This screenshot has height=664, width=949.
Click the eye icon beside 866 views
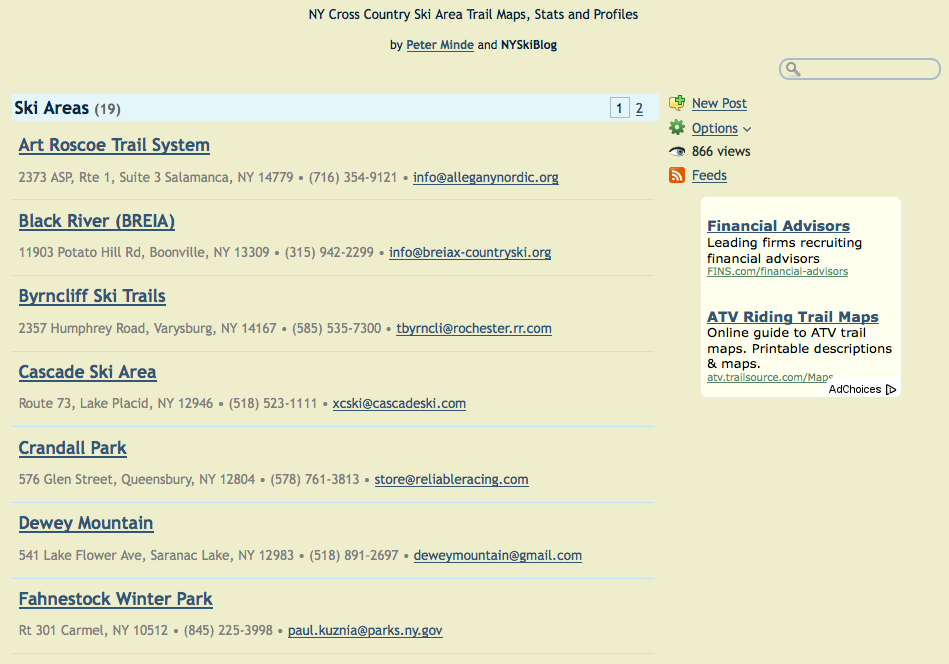coord(677,152)
